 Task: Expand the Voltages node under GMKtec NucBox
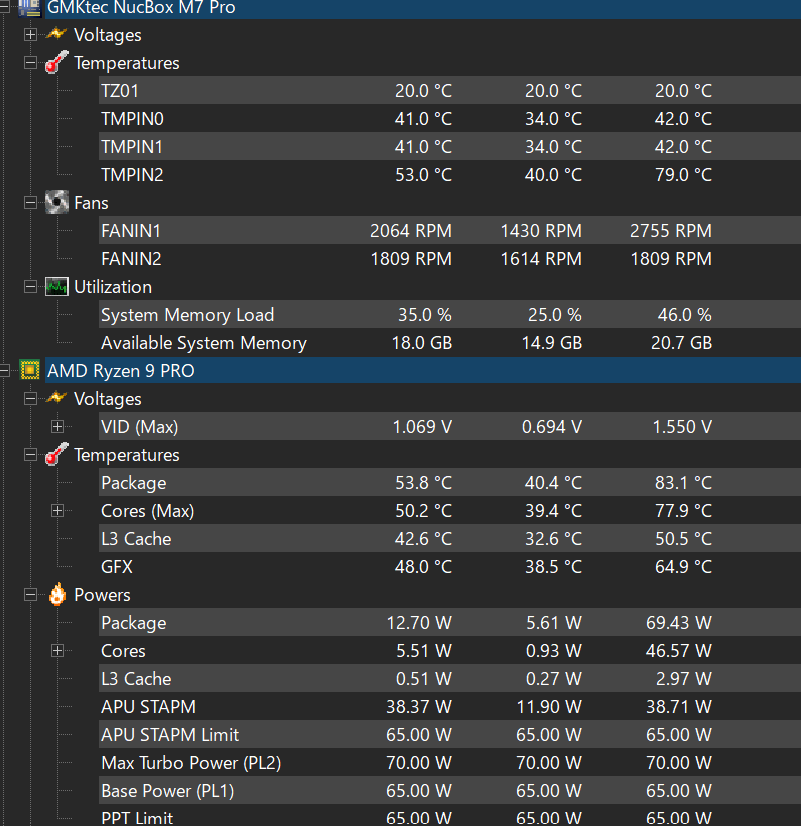[x=30, y=35]
